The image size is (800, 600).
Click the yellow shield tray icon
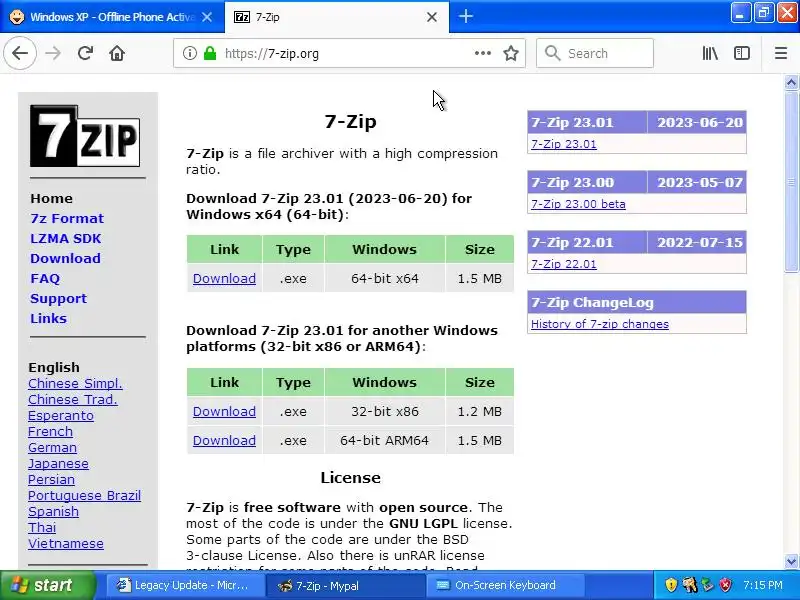(671, 585)
